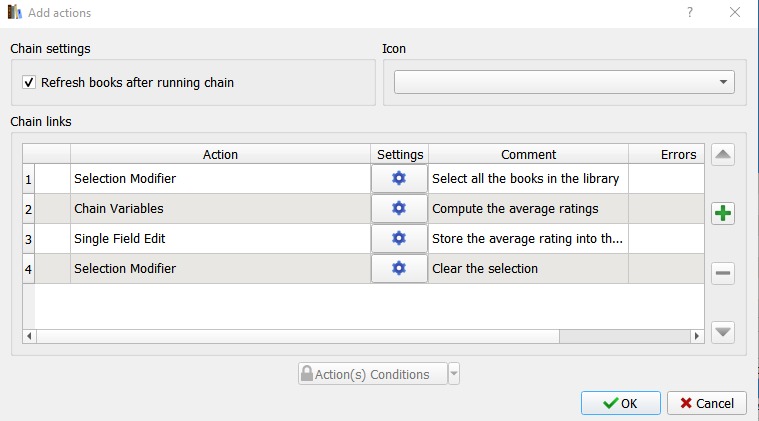Open settings gear for Chain Variables row
The image size is (759, 421).
click(x=399, y=209)
